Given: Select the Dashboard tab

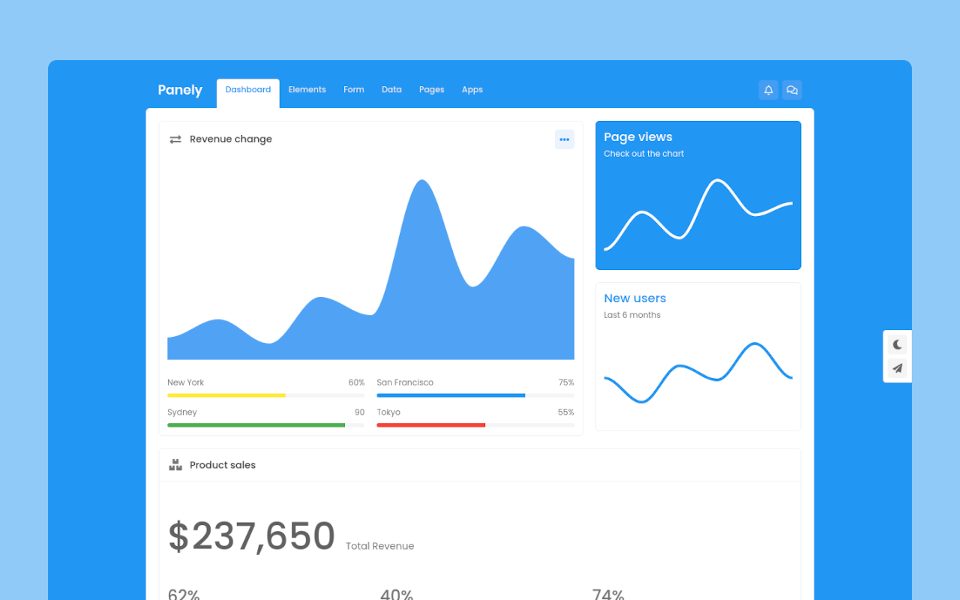Looking at the screenshot, I should (x=248, y=90).
